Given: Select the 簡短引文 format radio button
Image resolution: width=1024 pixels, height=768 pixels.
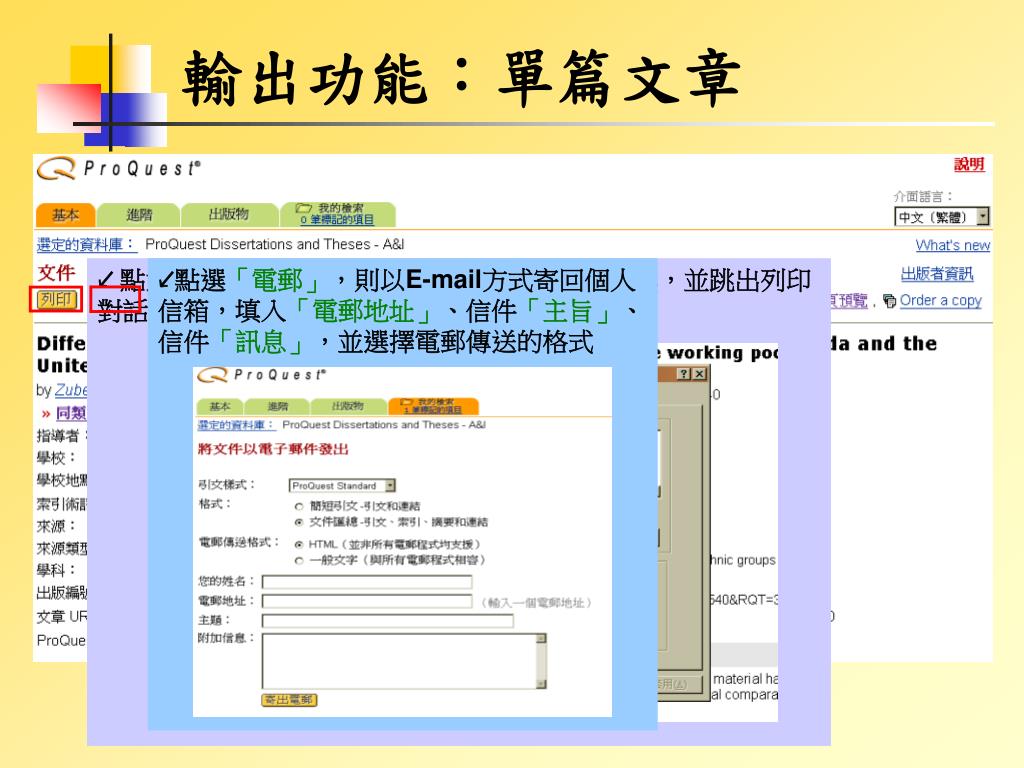Looking at the screenshot, I should click(299, 506).
